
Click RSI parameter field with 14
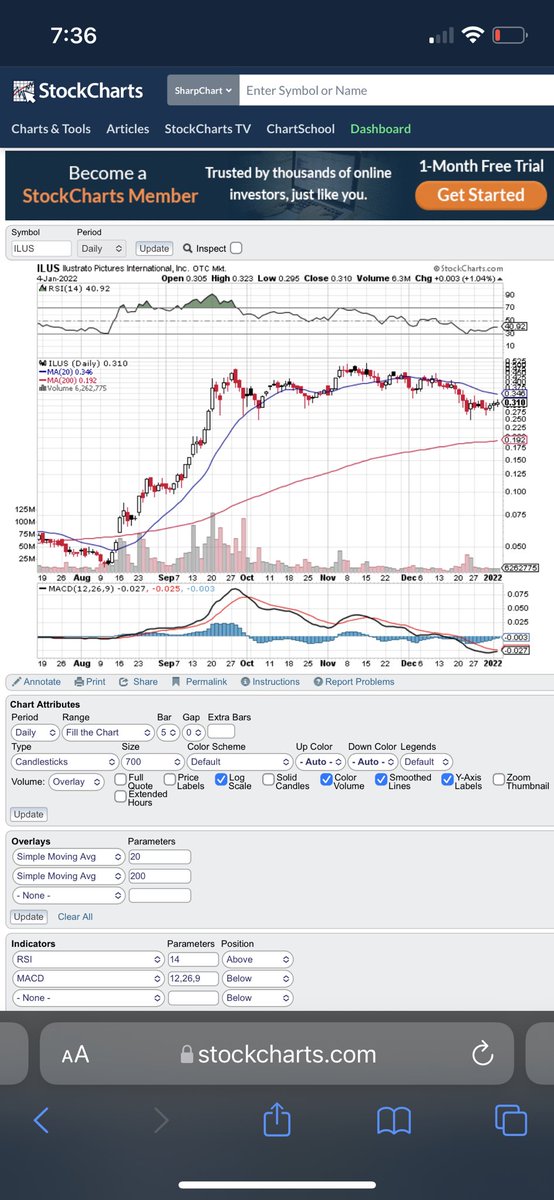[192, 959]
